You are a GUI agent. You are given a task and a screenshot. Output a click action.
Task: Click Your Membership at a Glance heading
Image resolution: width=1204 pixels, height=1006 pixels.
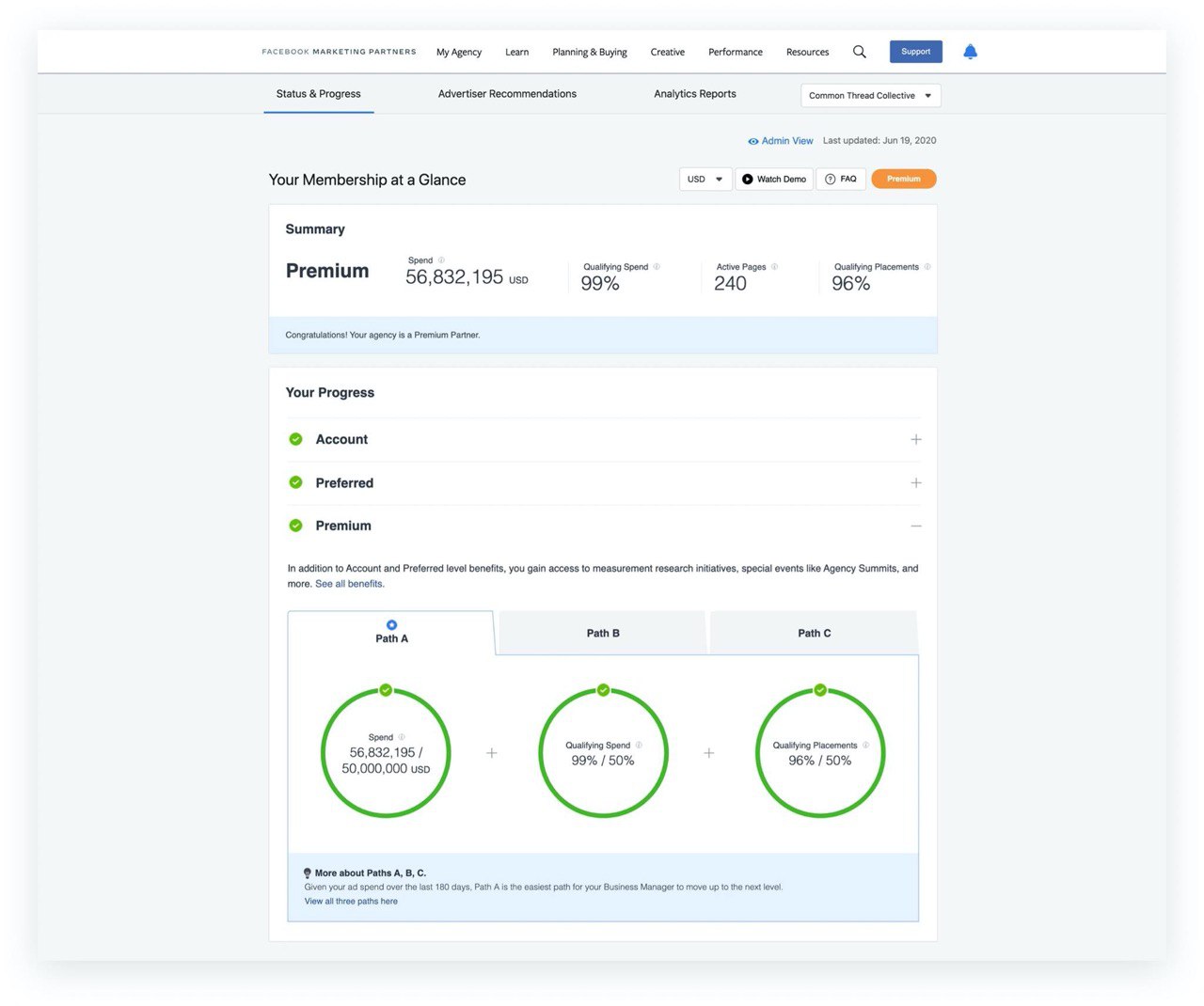pos(367,180)
